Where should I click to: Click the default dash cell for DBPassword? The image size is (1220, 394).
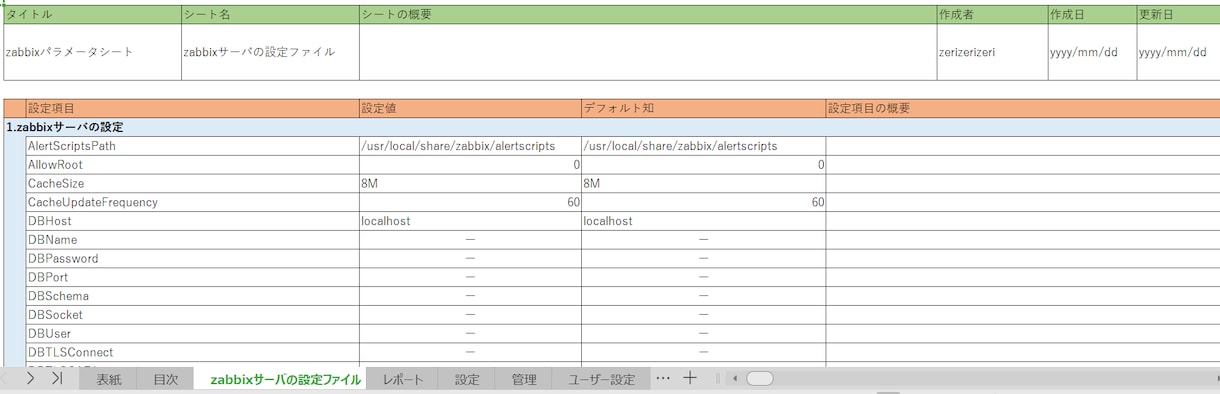(704, 259)
